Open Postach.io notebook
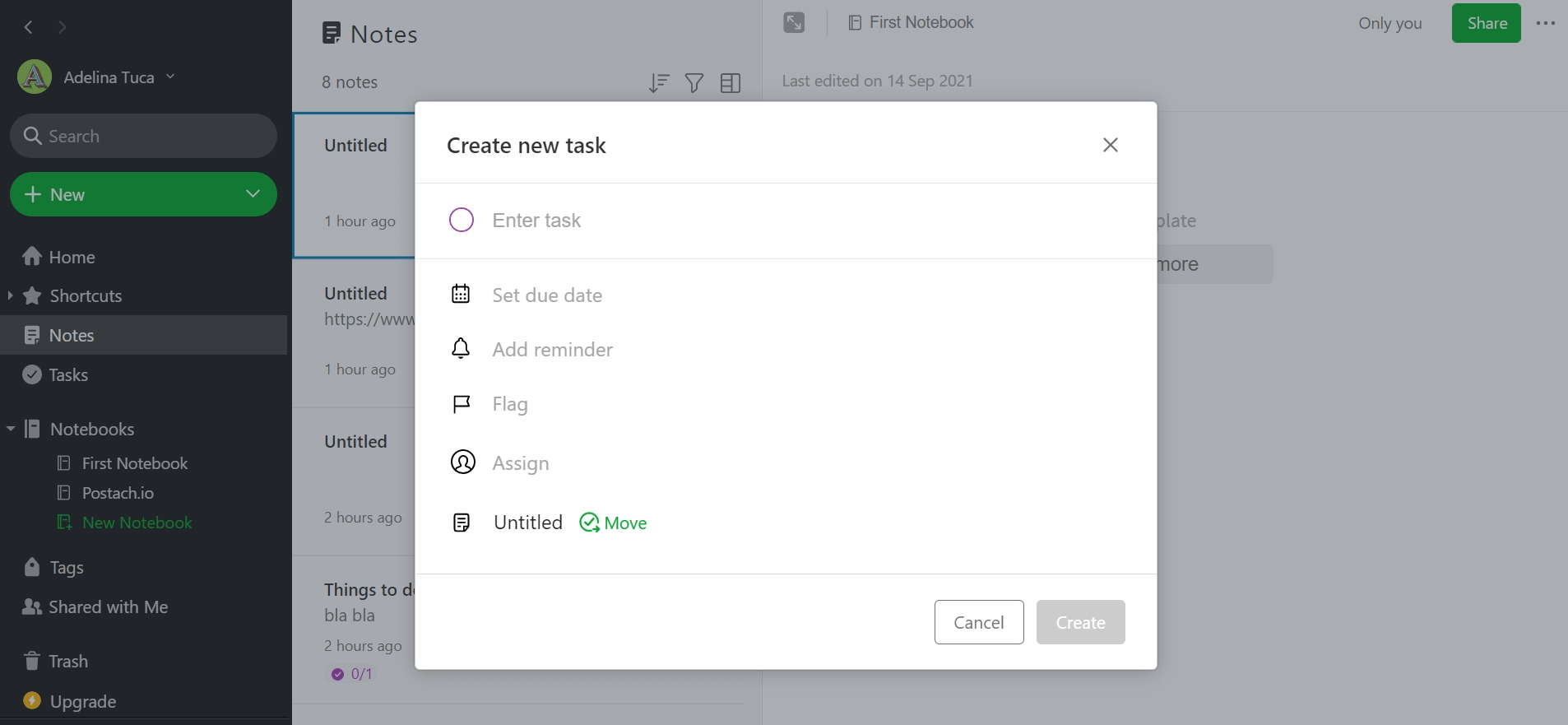The height and width of the screenshot is (725, 1568). (x=118, y=493)
